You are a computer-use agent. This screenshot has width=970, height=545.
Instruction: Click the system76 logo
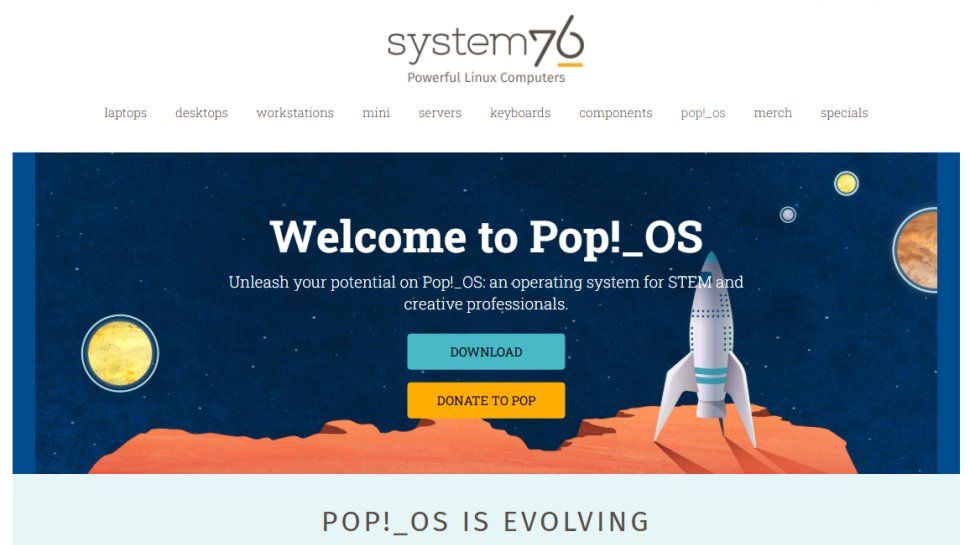[x=486, y=49]
